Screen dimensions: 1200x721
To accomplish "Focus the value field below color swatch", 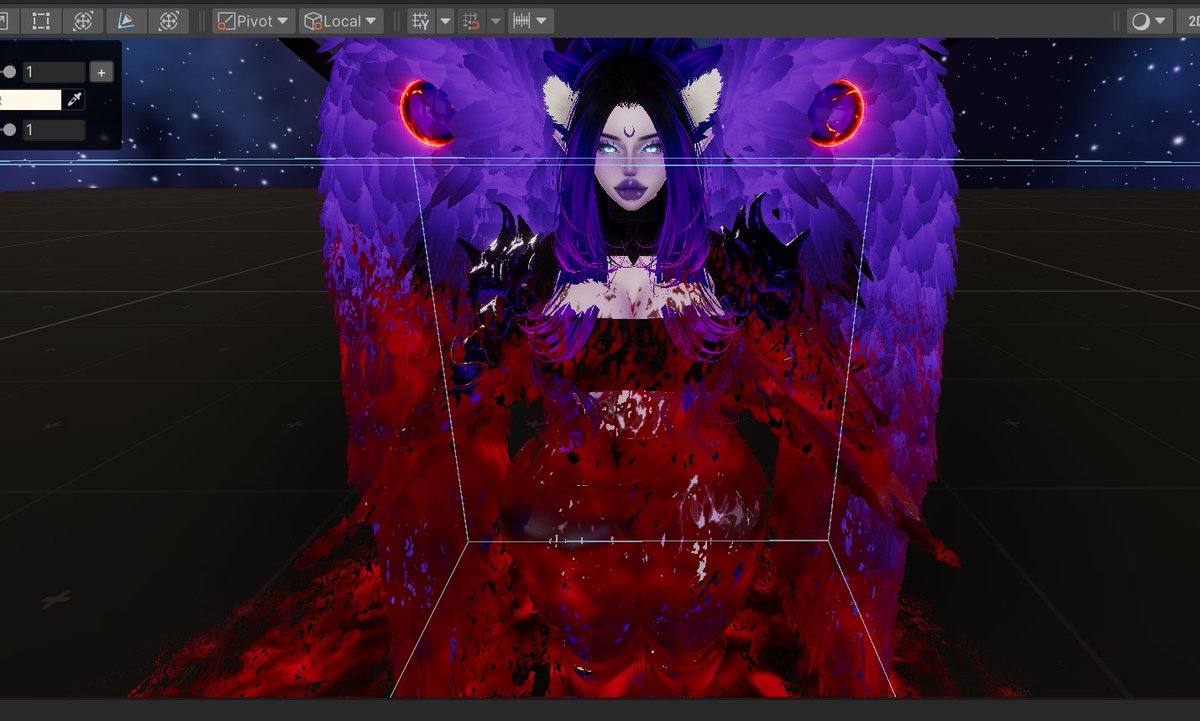I will [54, 130].
